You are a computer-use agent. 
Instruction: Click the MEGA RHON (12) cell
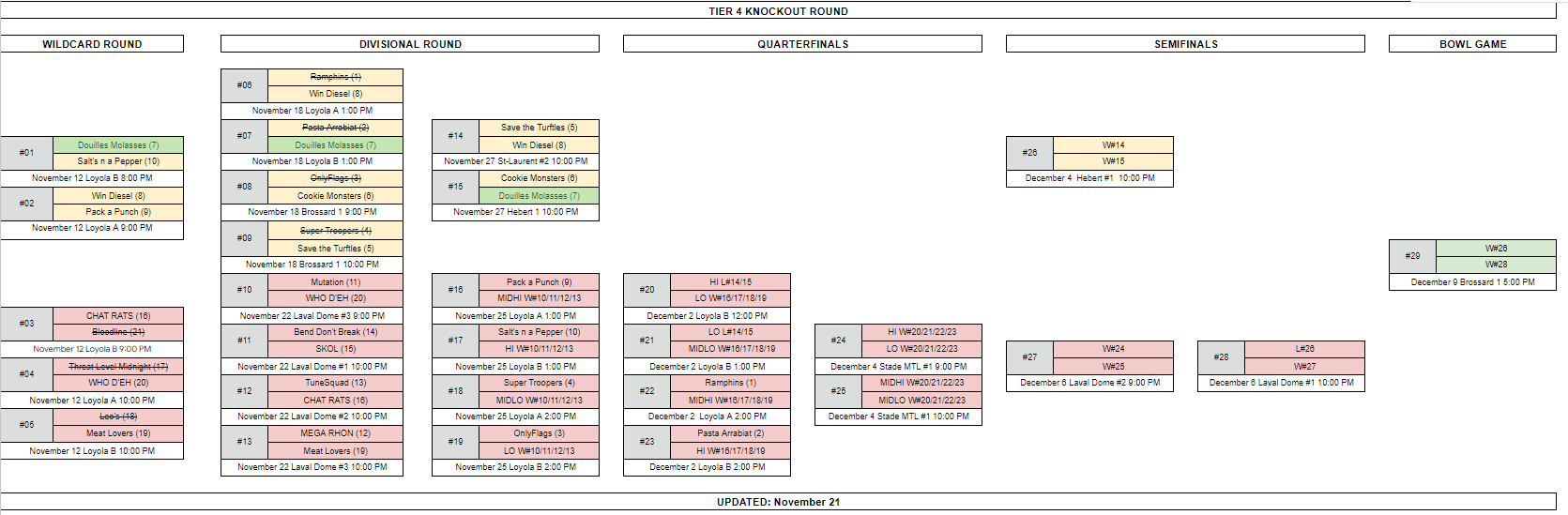[336, 433]
